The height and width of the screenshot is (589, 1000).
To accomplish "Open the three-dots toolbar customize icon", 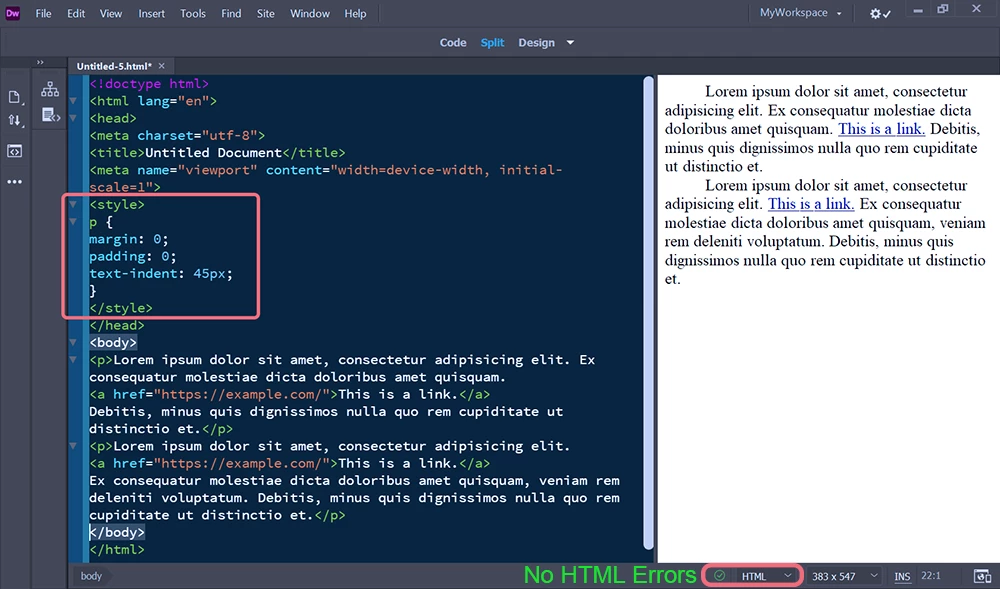I will click(x=14, y=182).
